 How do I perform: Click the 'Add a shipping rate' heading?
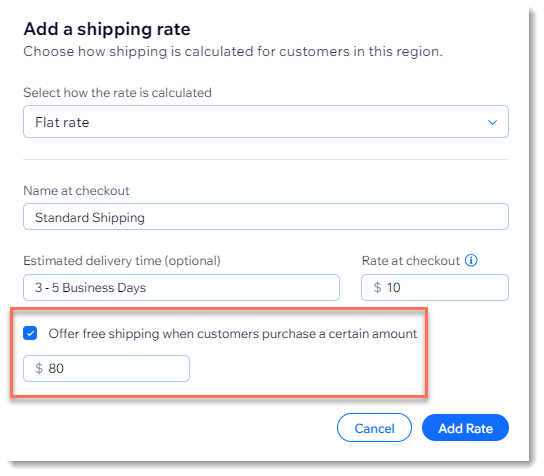coord(107,29)
